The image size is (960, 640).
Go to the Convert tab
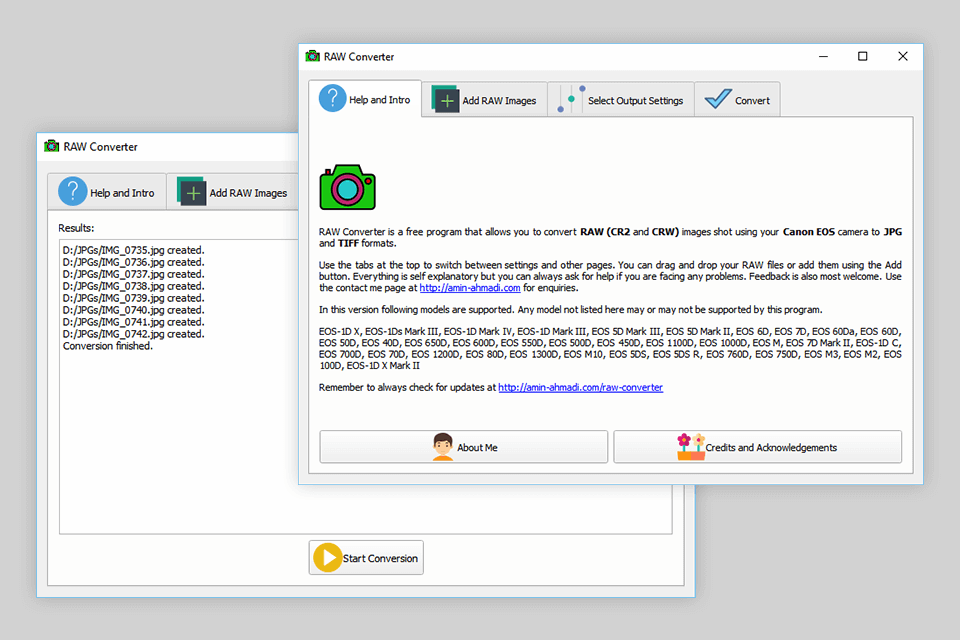pyautogui.click(x=737, y=100)
